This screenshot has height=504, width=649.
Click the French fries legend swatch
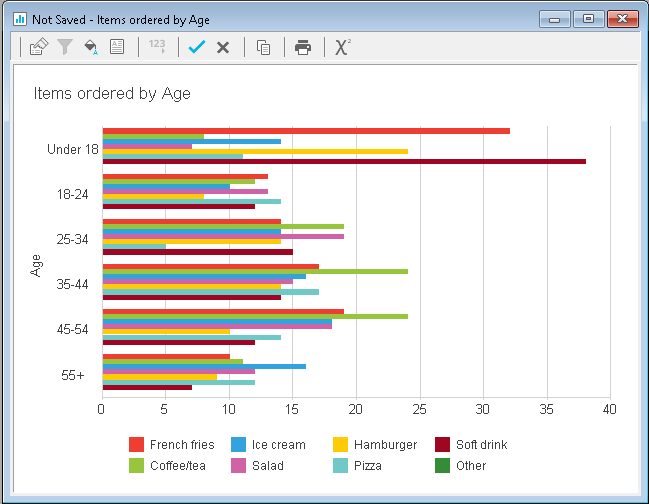tap(137, 445)
